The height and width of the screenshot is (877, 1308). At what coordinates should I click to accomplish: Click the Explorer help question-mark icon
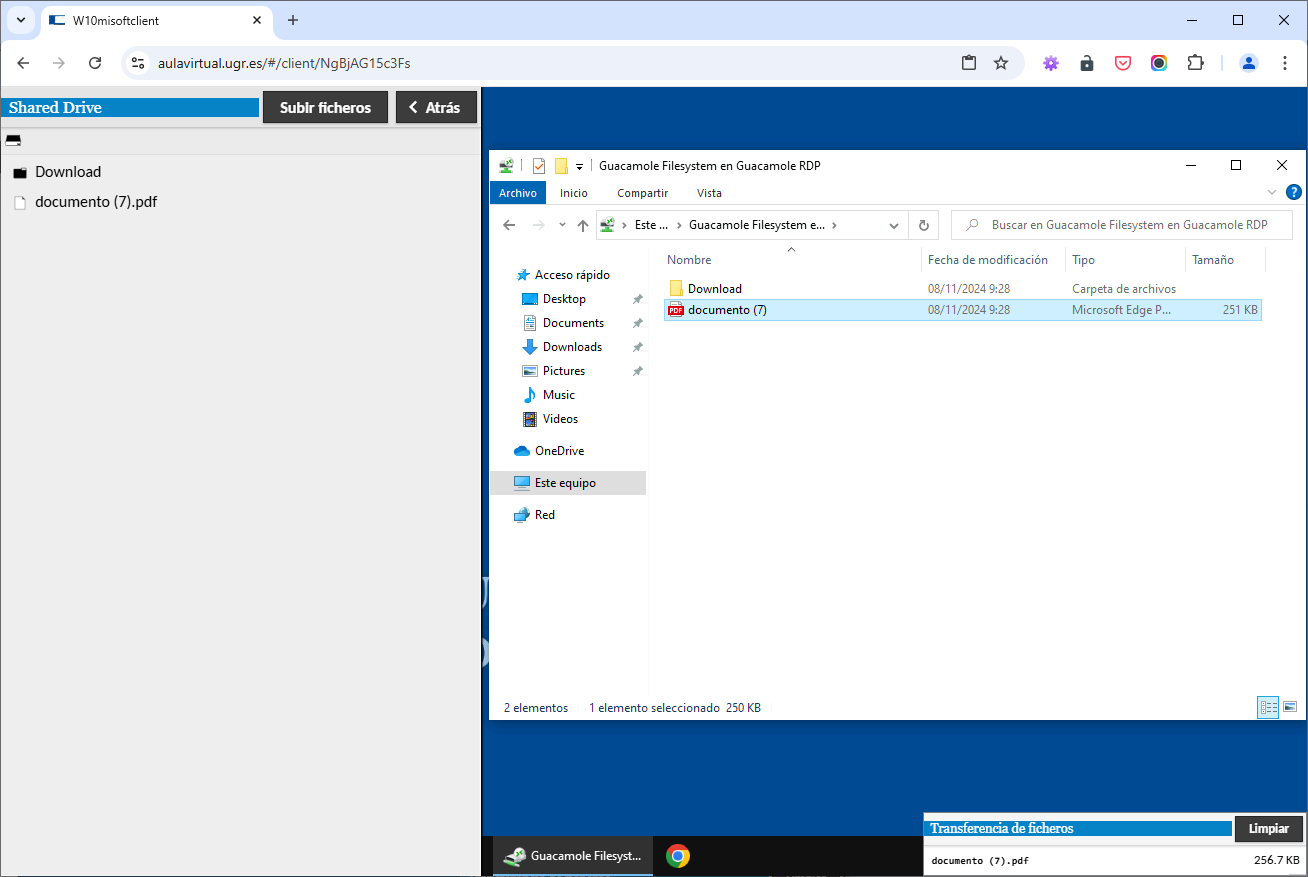1293,192
